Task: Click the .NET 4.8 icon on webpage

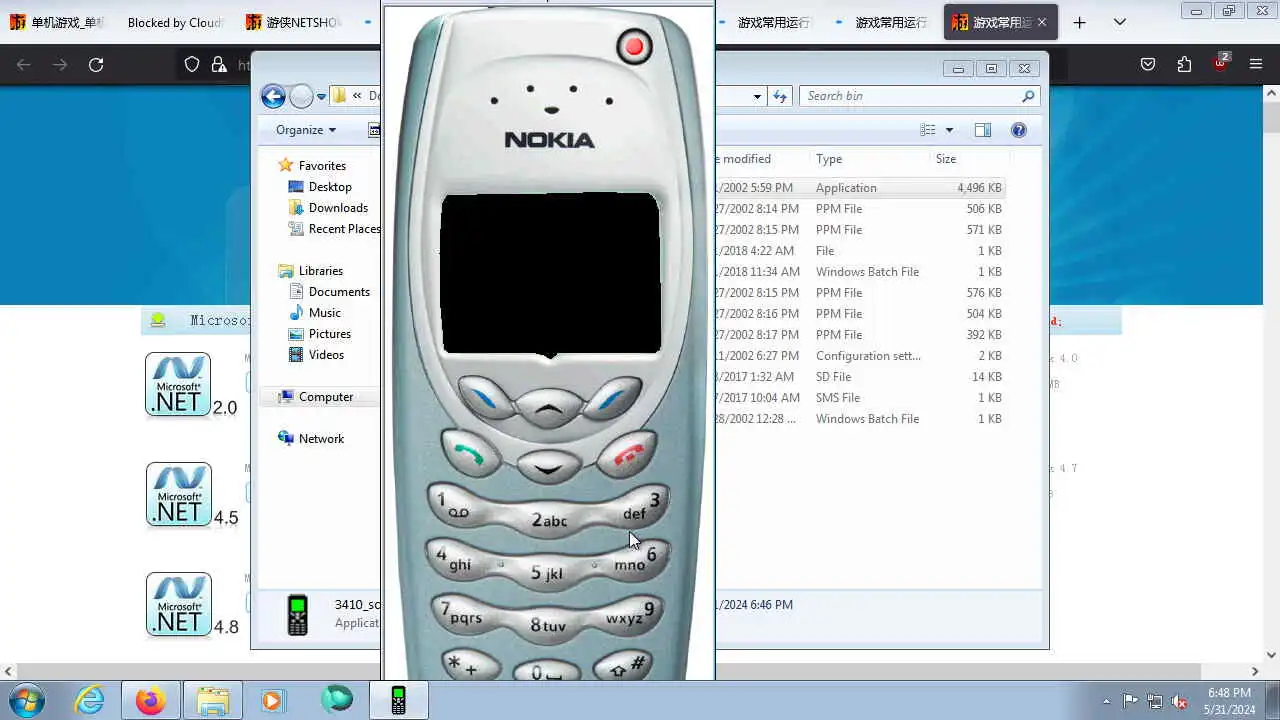Action: coord(178,604)
